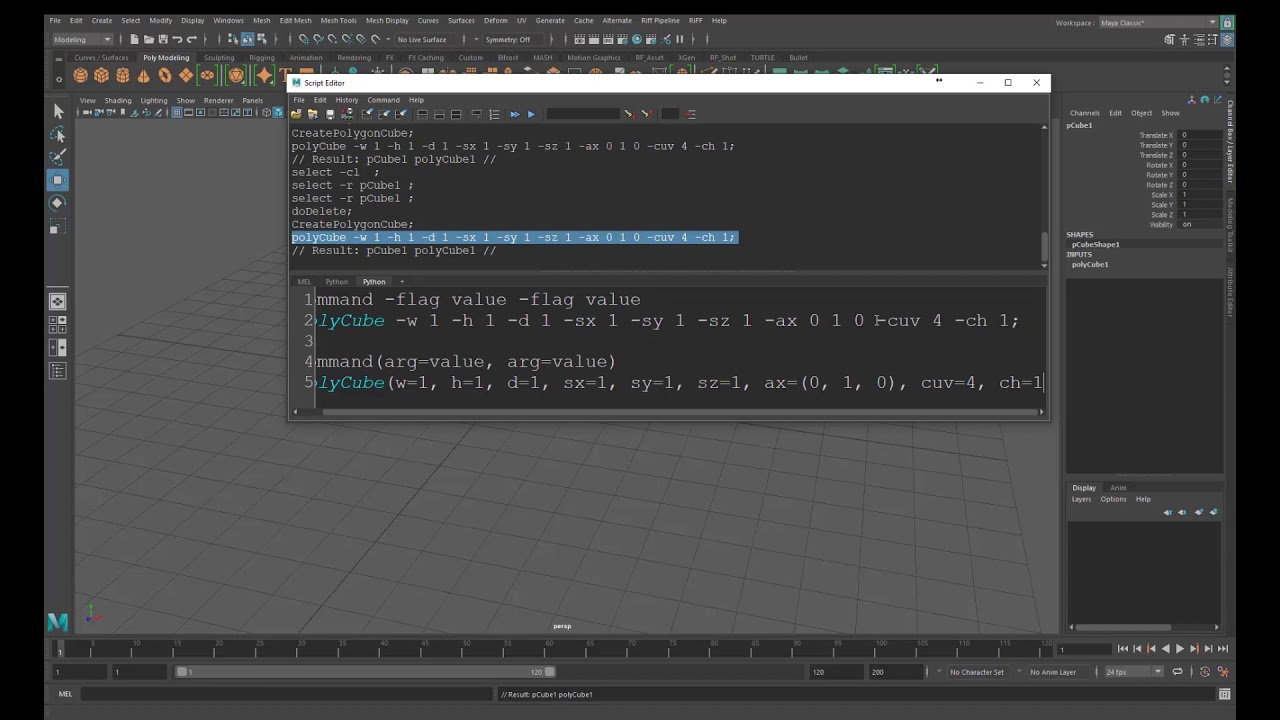Pause the viewport with pause icon

[679, 39]
